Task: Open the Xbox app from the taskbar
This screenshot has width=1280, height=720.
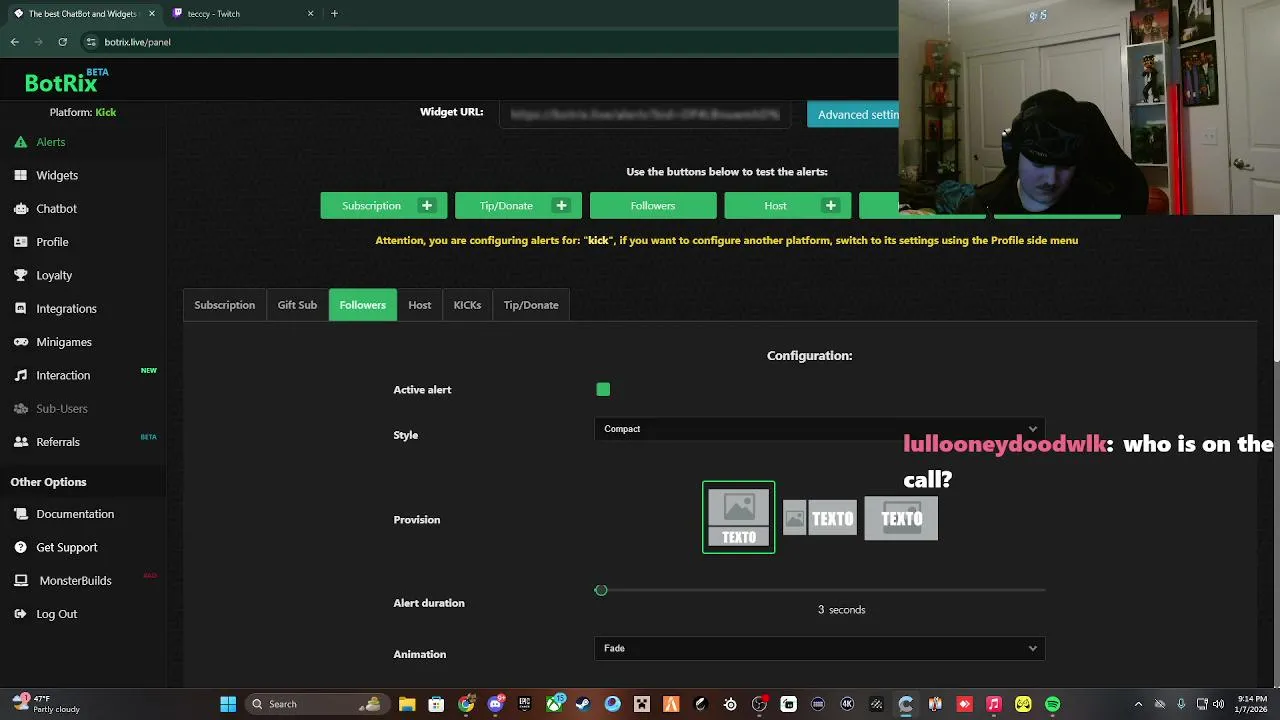Action: coord(554,704)
